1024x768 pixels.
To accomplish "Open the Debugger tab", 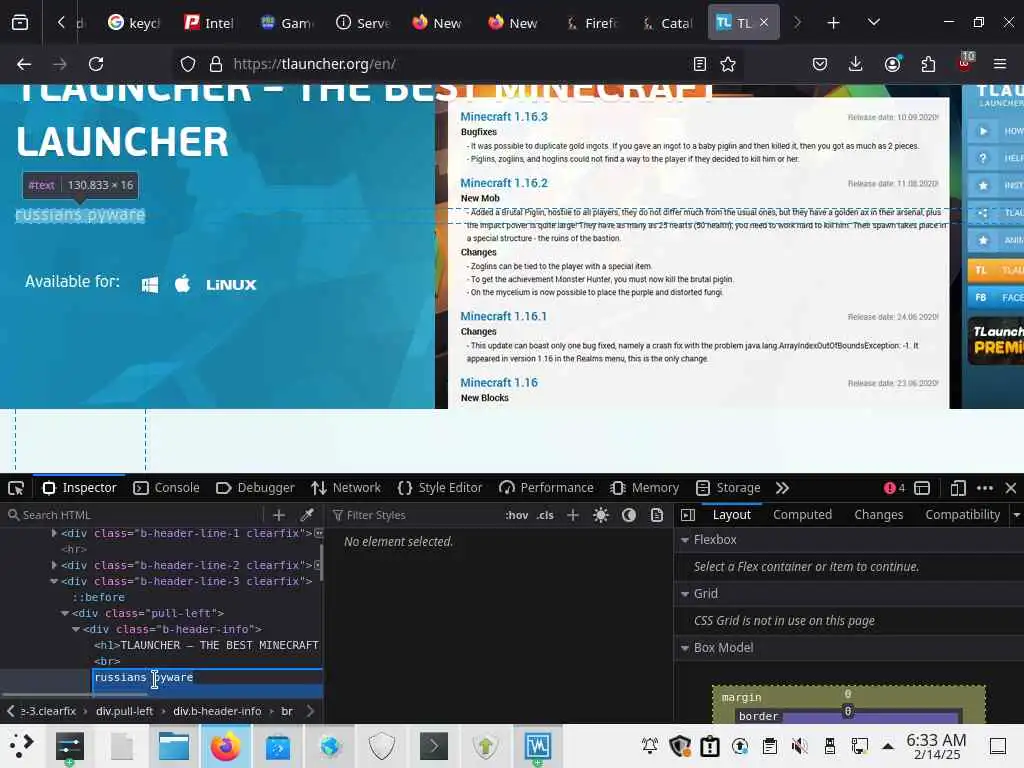I will (255, 488).
